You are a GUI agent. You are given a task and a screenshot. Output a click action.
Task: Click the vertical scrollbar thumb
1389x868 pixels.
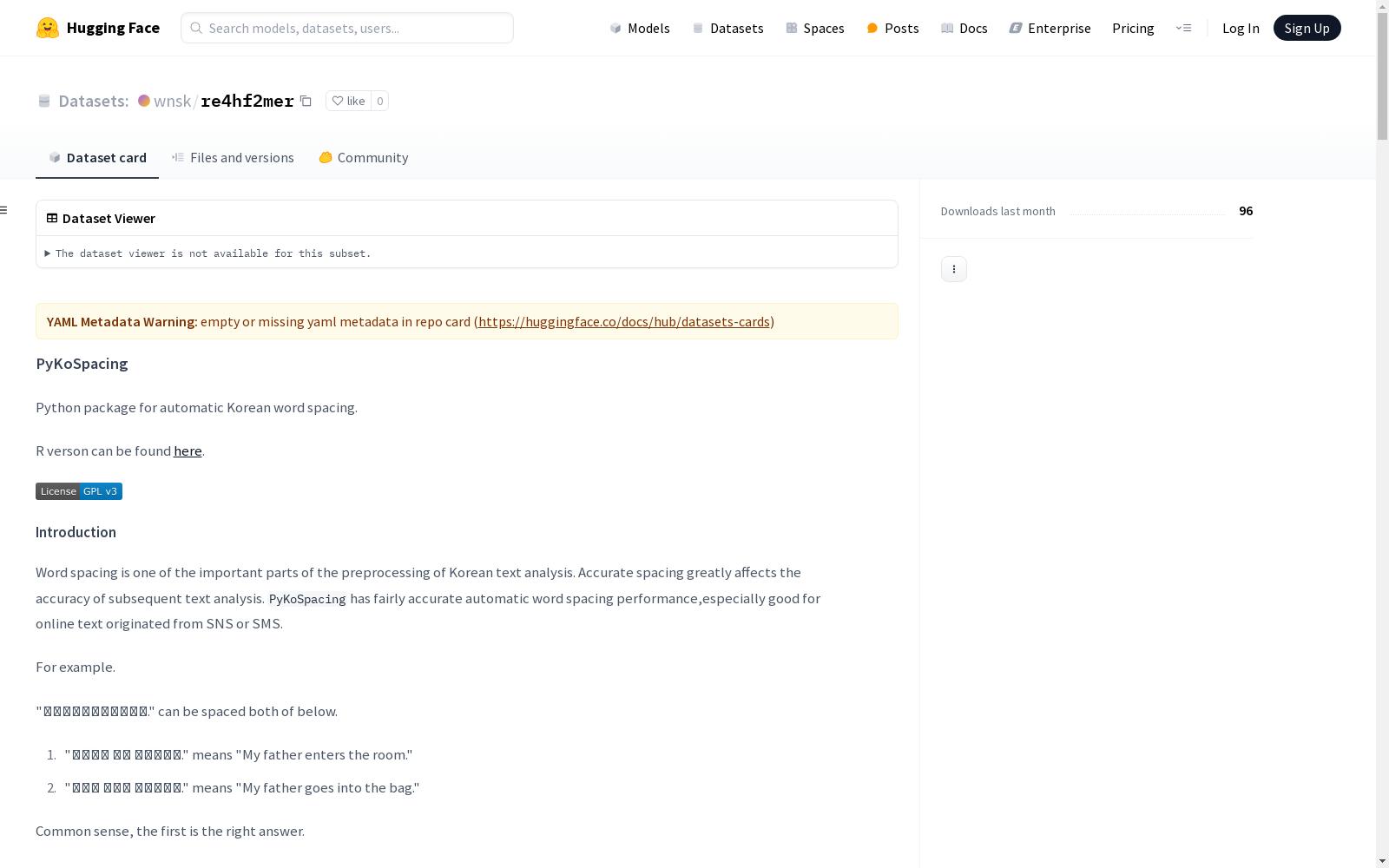pyautogui.click(x=1382, y=76)
